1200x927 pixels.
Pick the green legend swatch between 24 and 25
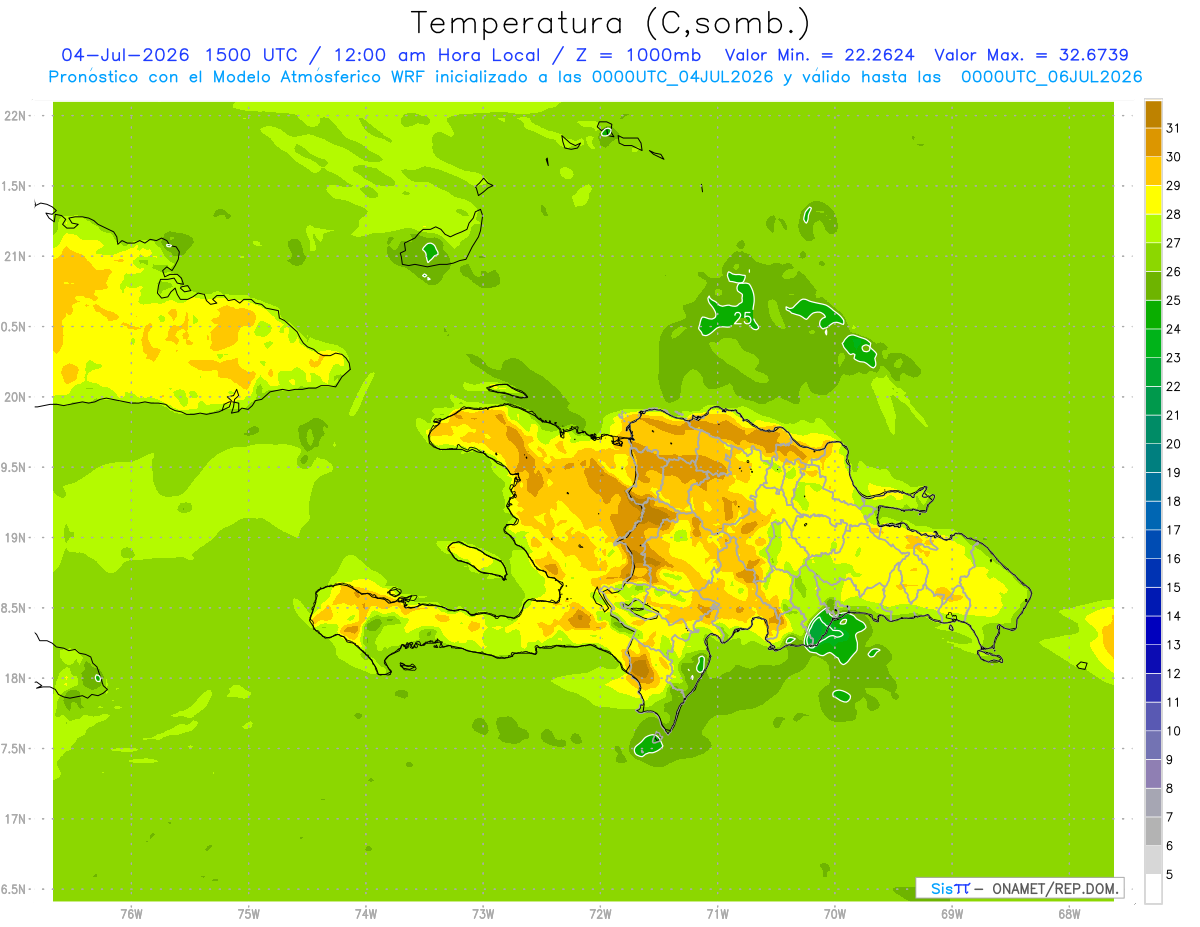[x=1153, y=315]
